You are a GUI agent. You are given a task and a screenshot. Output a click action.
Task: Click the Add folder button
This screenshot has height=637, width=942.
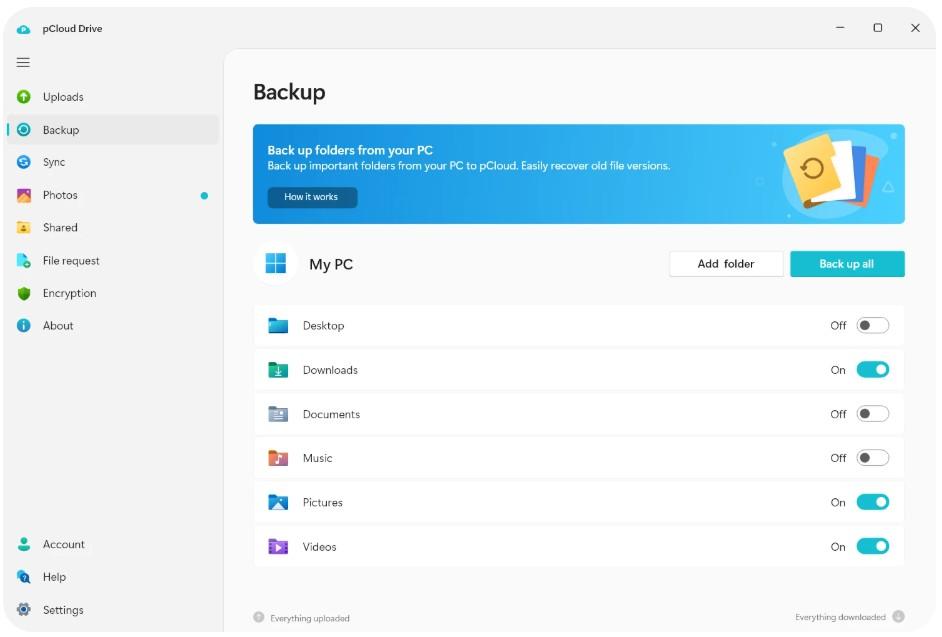pos(726,264)
